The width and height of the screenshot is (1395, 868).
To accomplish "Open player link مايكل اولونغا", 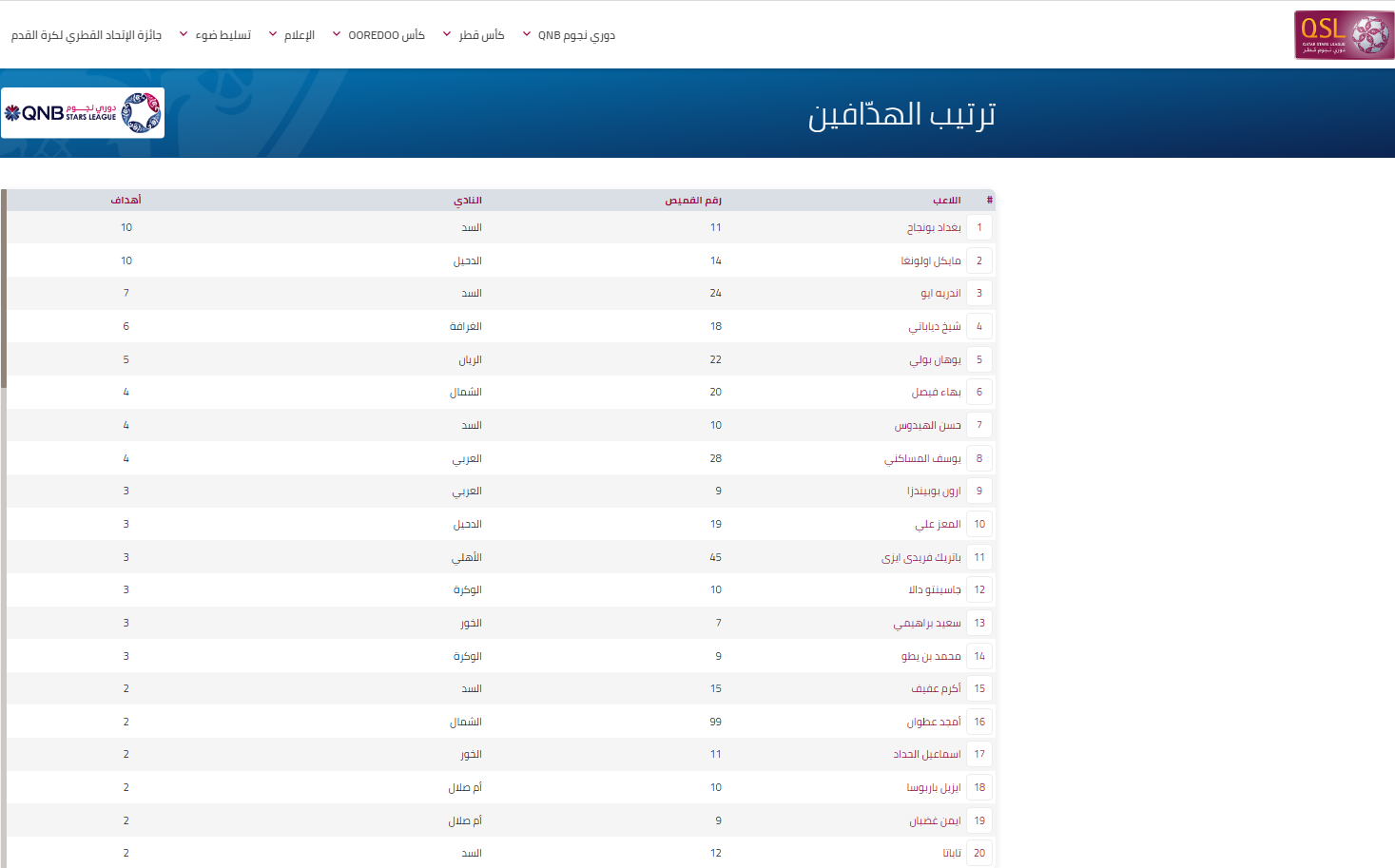I will [930, 261].
